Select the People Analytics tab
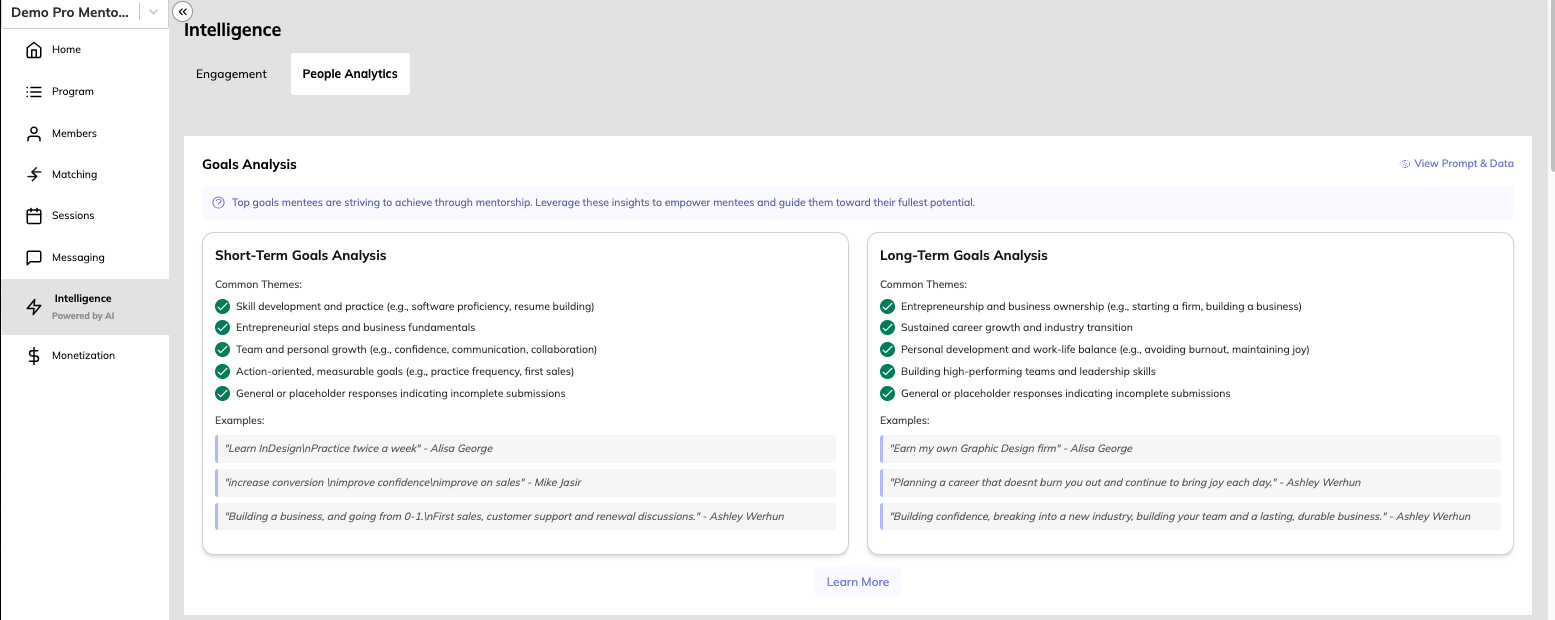1555x620 pixels. (350, 74)
